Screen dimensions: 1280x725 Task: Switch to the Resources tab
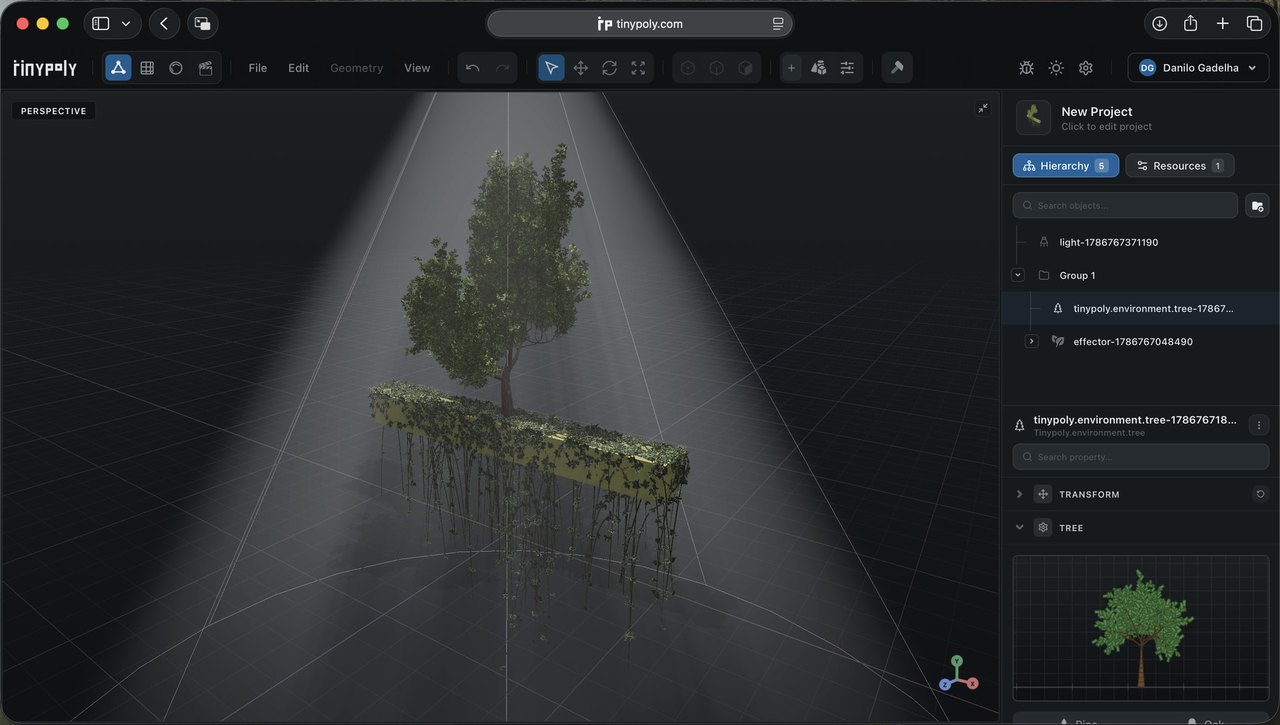coord(1180,165)
